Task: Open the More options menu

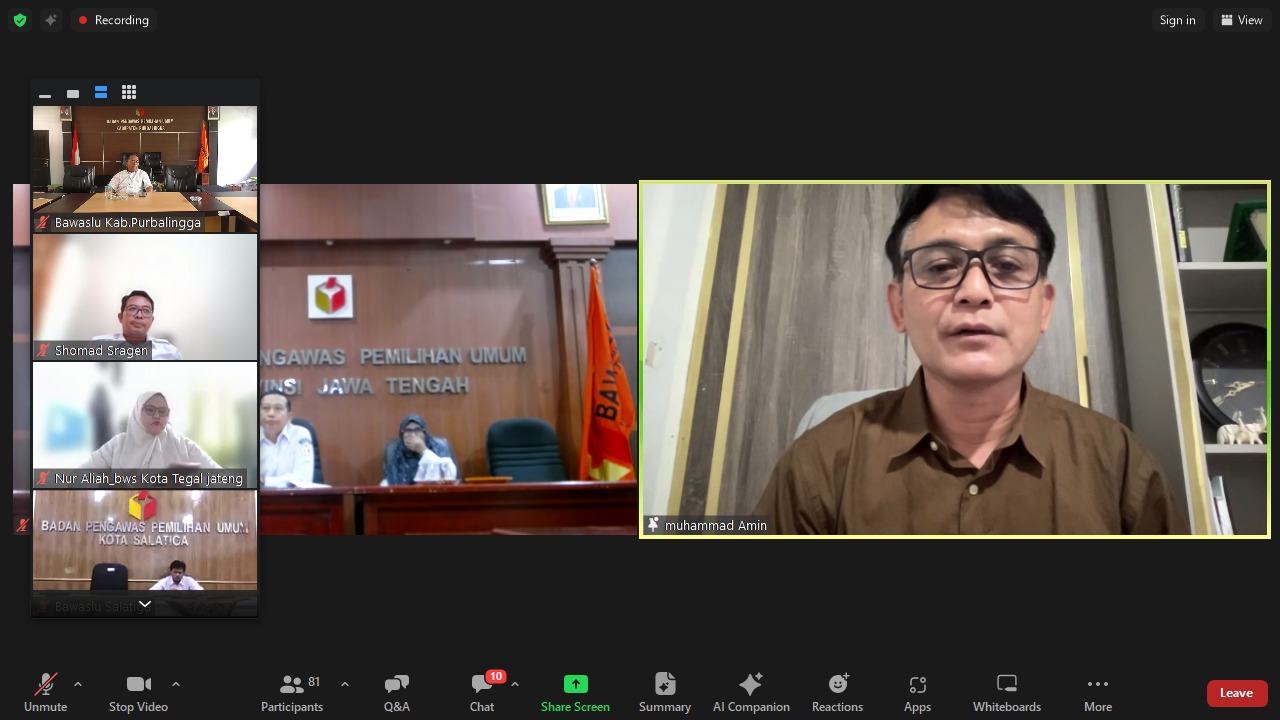Action: 1097,692
